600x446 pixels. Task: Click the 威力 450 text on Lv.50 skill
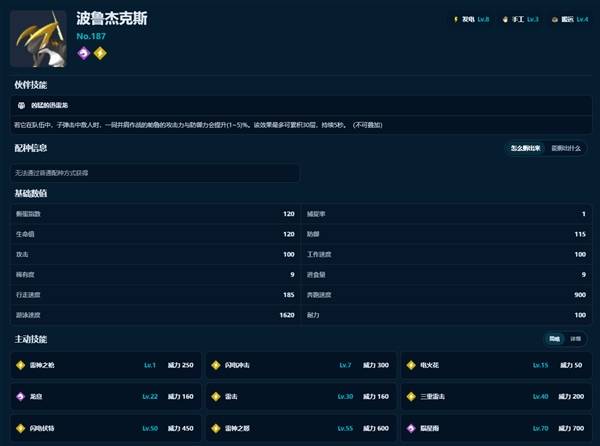click(181, 428)
